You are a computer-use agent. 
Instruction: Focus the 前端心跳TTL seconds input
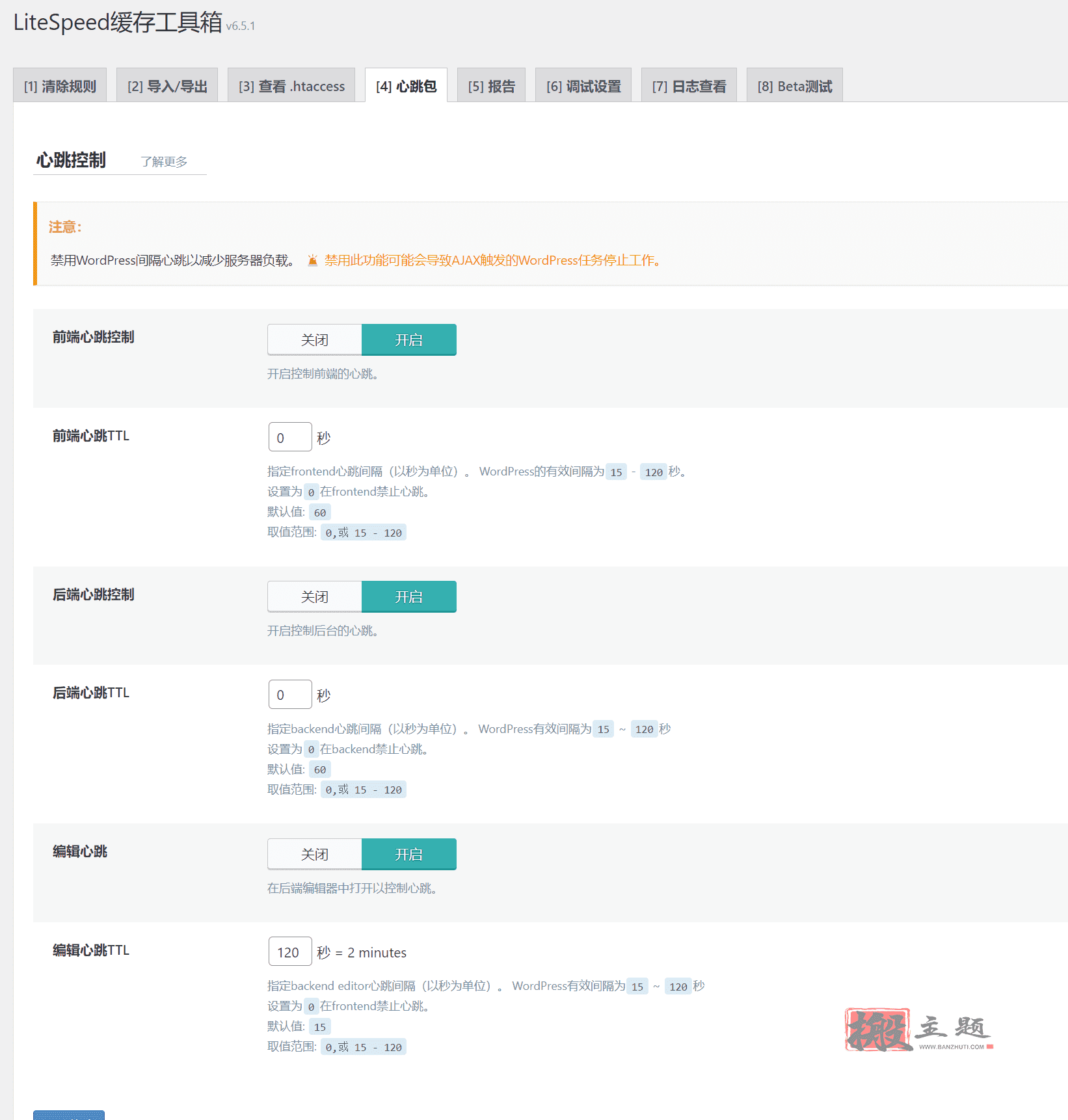[290, 437]
